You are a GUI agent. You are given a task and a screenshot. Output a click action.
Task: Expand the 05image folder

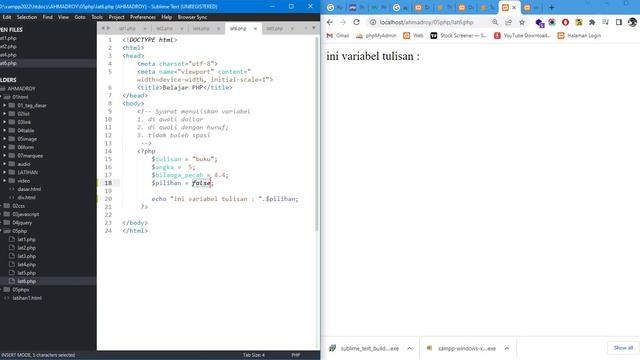tap(4, 139)
